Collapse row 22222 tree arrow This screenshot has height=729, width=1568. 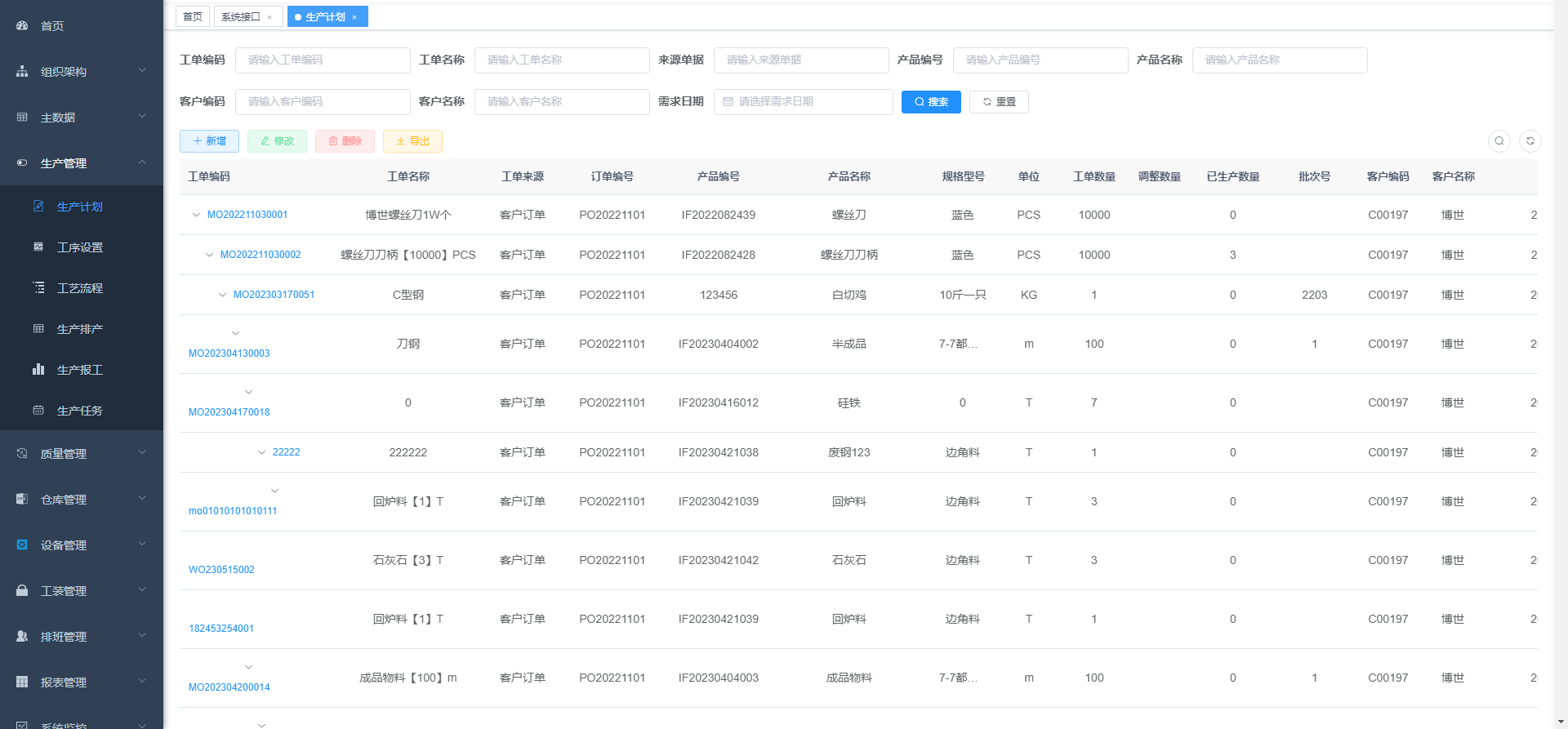[x=261, y=452]
